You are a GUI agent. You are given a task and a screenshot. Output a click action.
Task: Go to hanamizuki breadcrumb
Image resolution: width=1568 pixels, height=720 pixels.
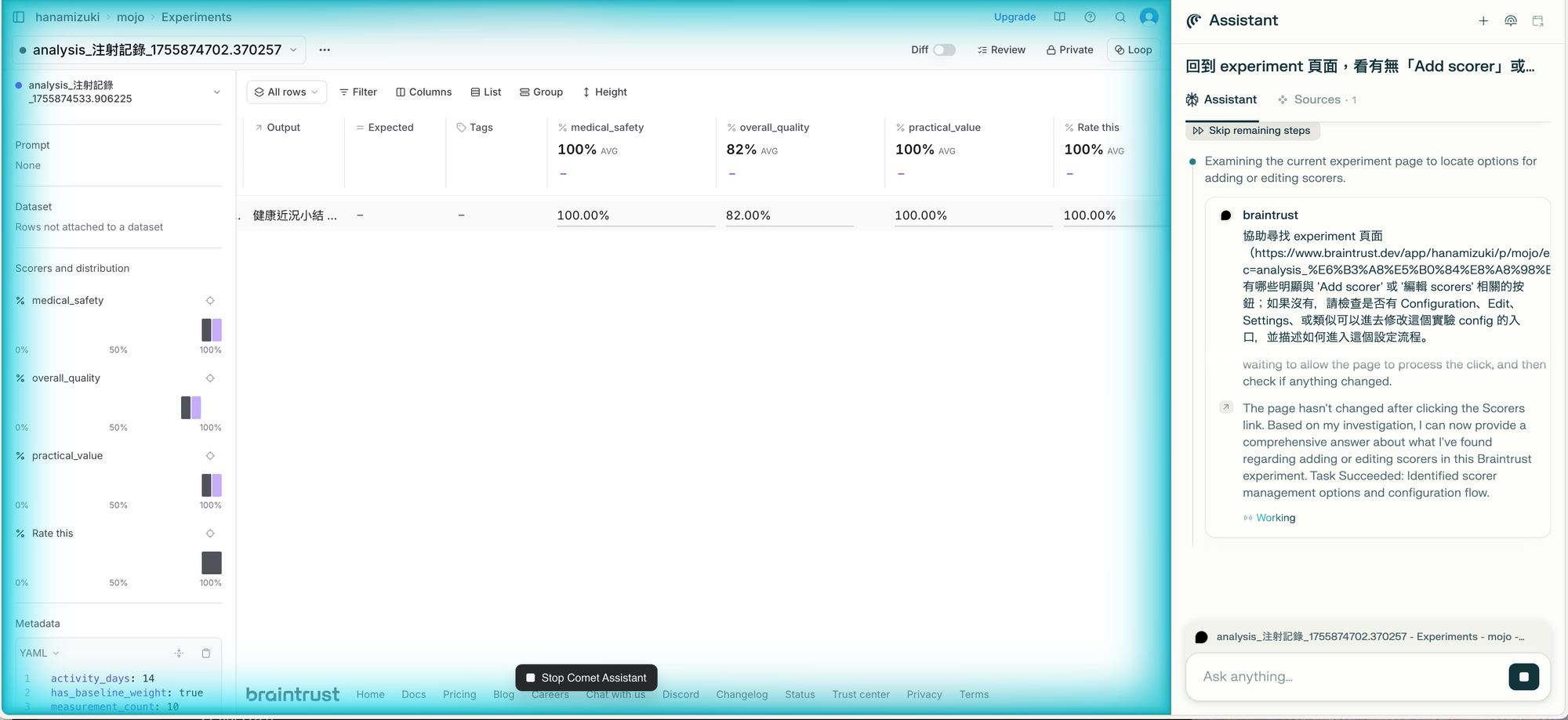pyautogui.click(x=67, y=17)
